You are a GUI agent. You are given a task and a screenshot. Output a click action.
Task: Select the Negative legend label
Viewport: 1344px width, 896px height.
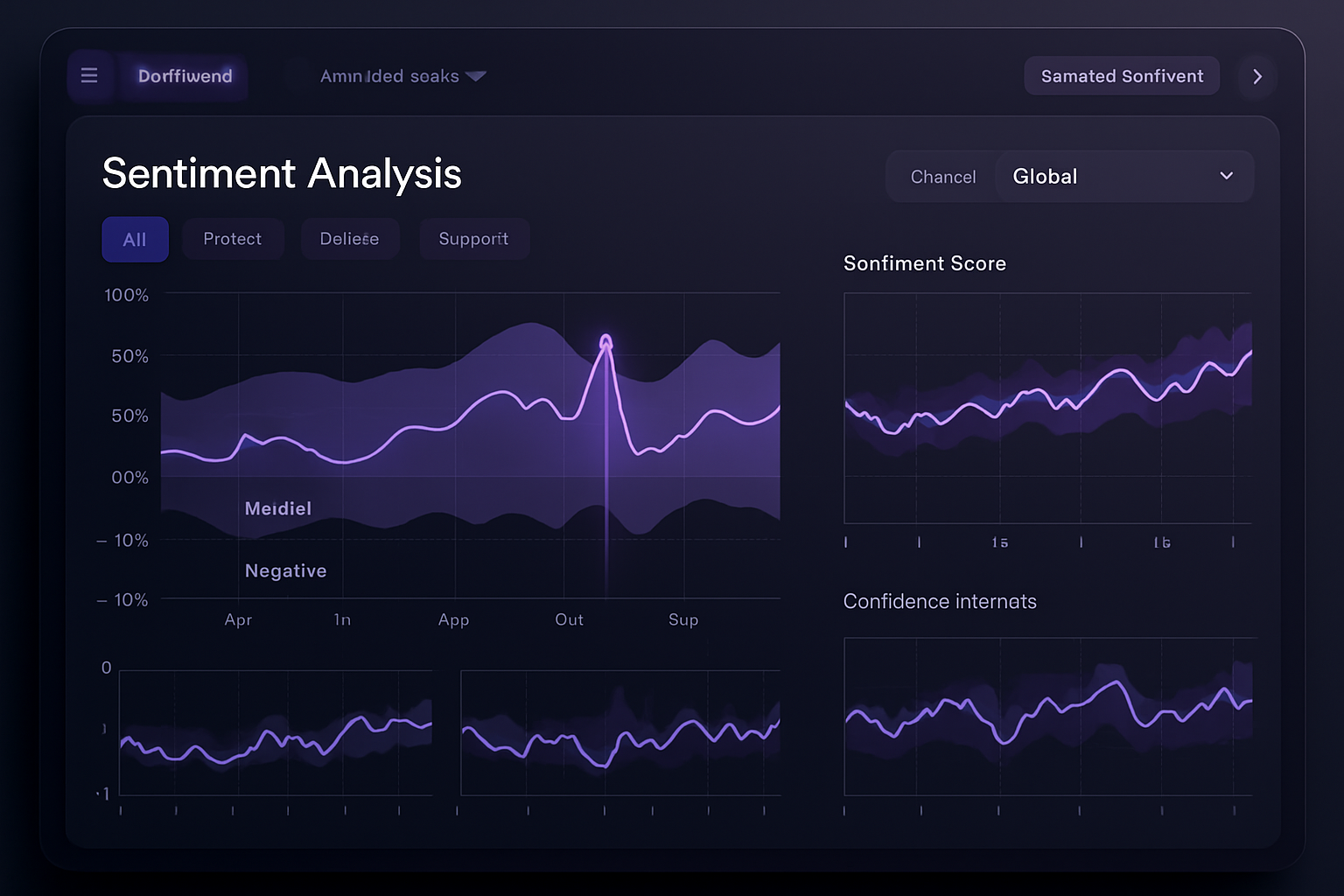pos(286,570)
